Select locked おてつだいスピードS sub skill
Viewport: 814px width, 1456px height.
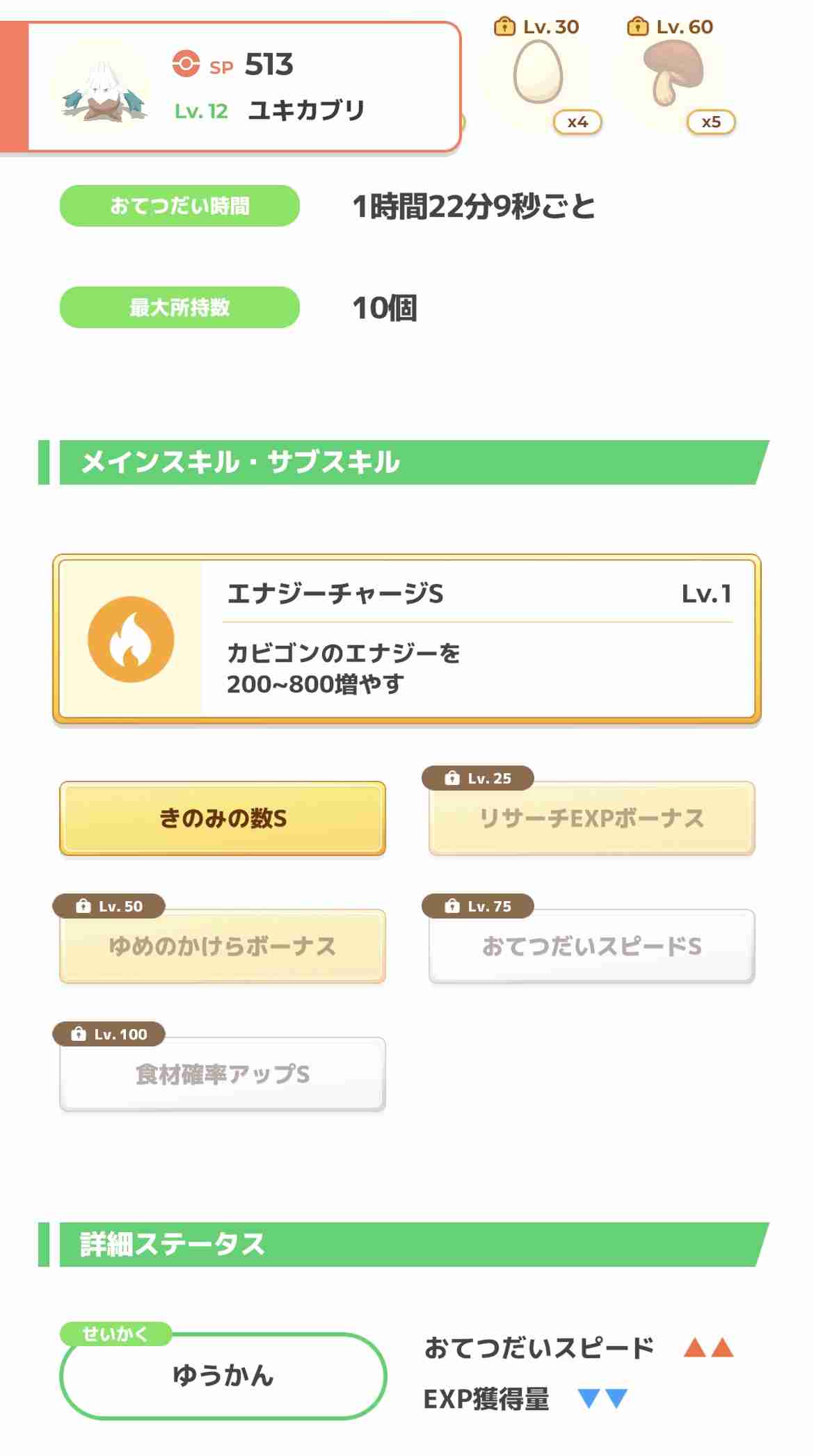(592, 946)
